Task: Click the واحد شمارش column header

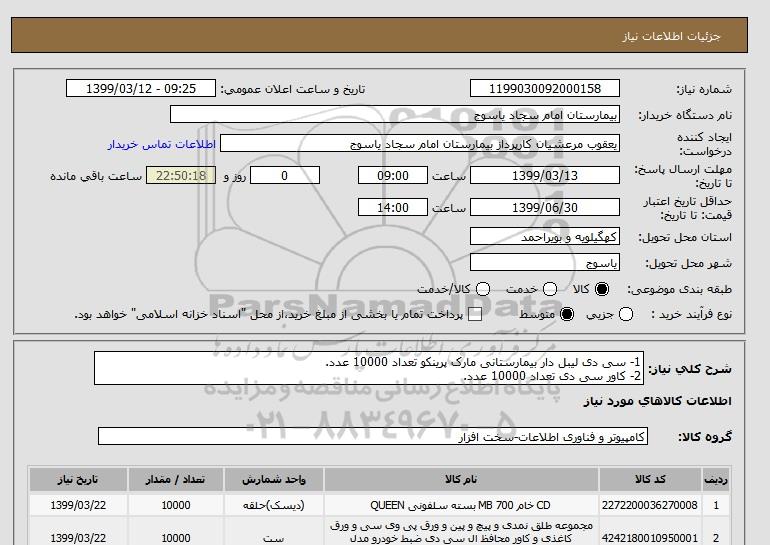Action: tap(274, 480)
